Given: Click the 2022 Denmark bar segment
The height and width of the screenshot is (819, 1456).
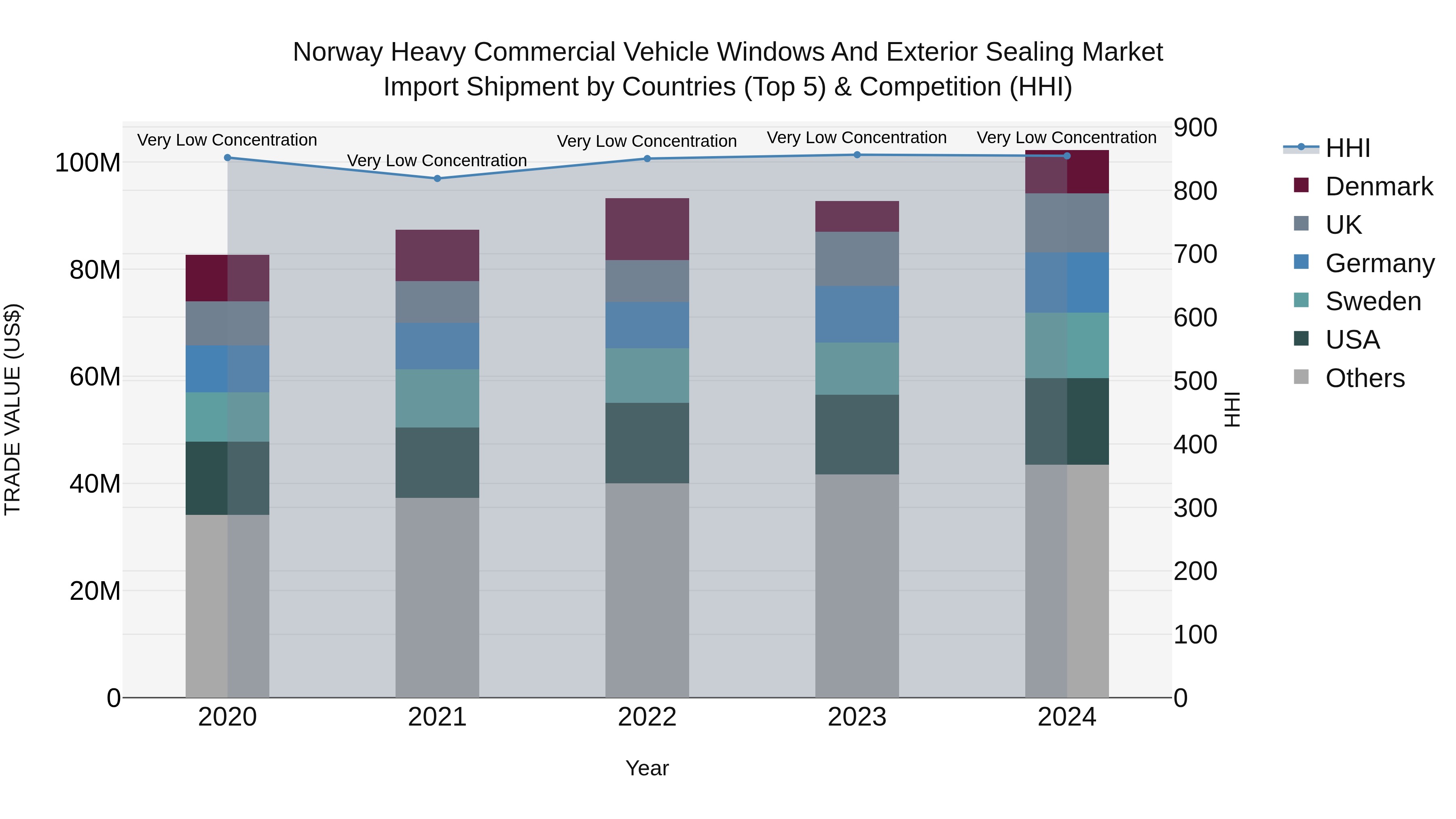Looking at the screenshot, I should coord(647,229).
